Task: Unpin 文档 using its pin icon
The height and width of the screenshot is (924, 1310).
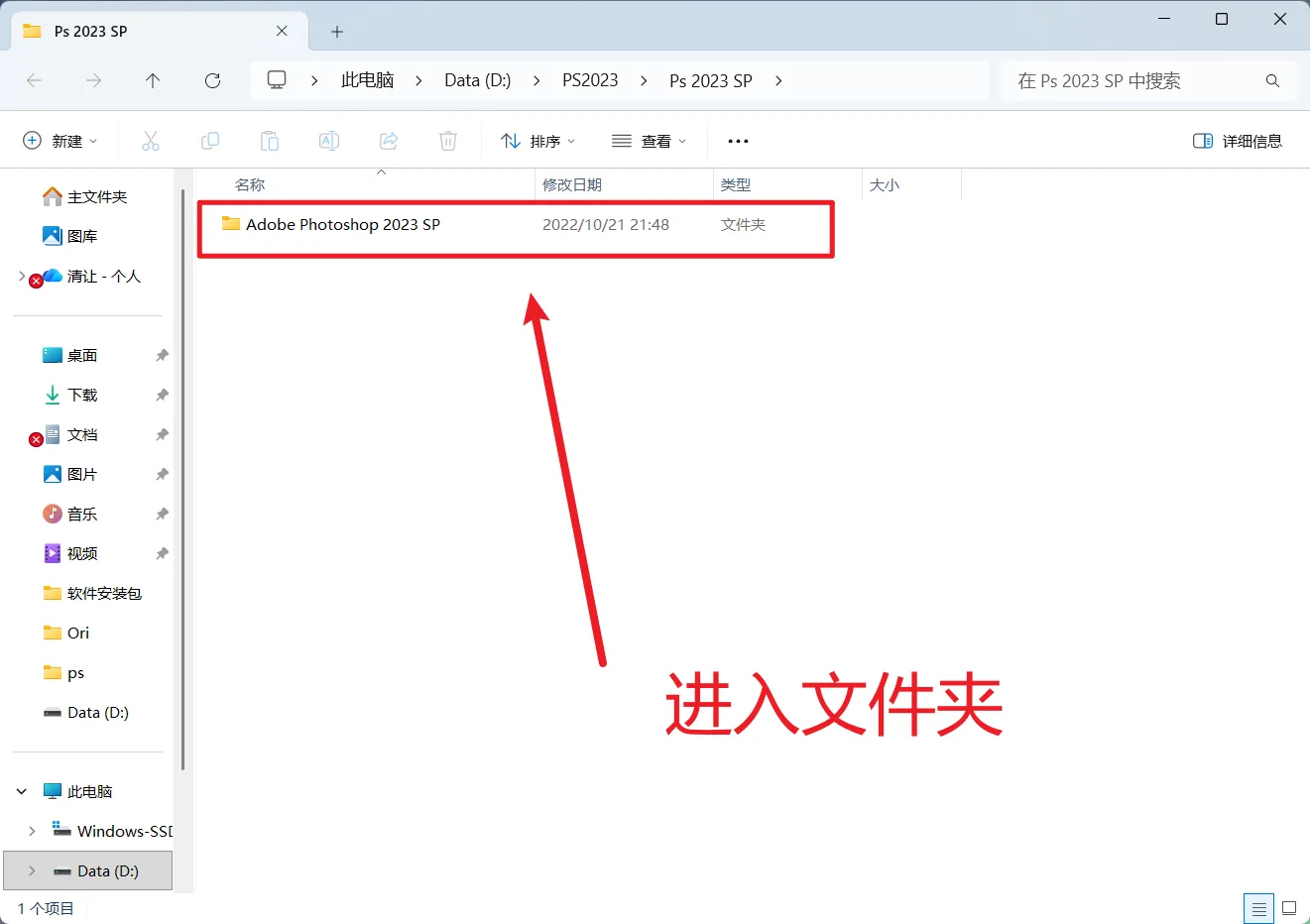Action: pos(162,434)
